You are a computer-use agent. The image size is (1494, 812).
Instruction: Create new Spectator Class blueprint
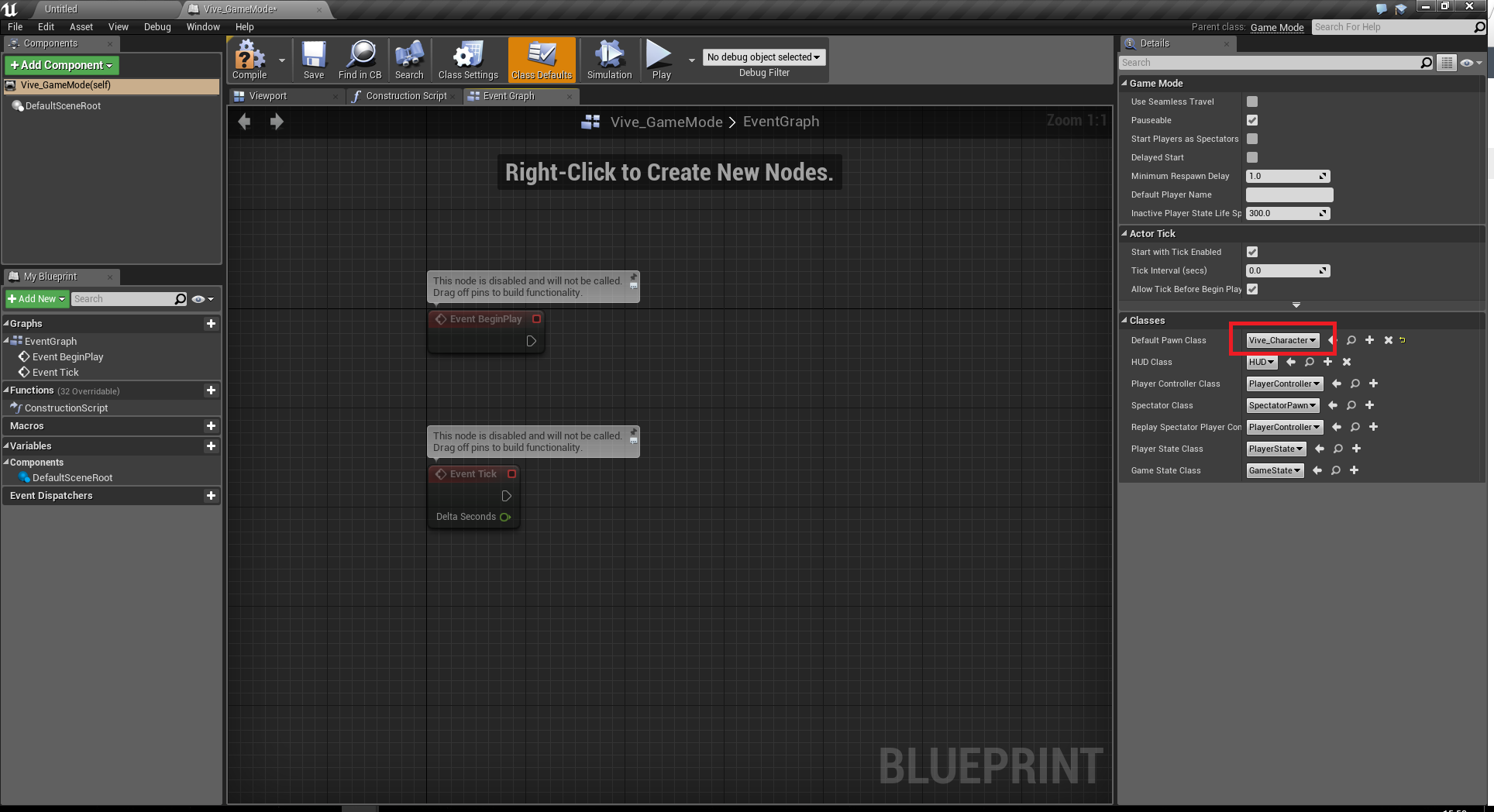[x=1370, y=405]
